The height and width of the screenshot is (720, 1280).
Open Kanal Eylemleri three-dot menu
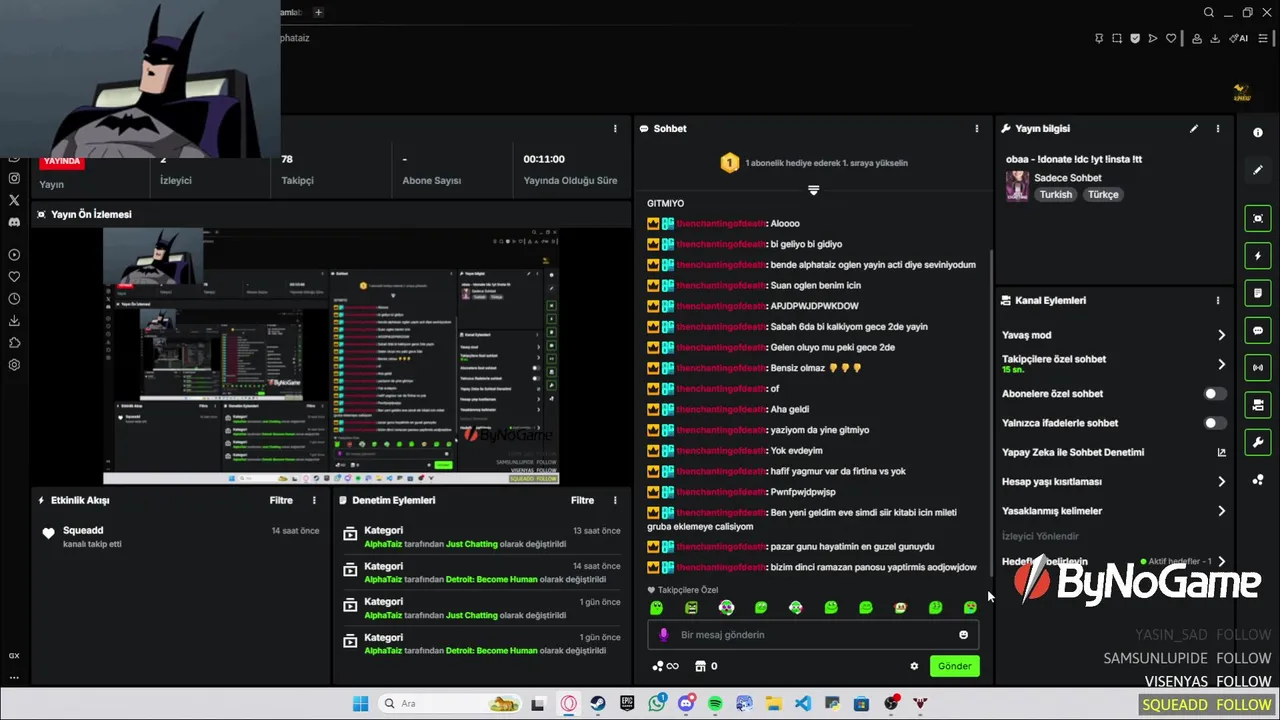point(1218,300)
